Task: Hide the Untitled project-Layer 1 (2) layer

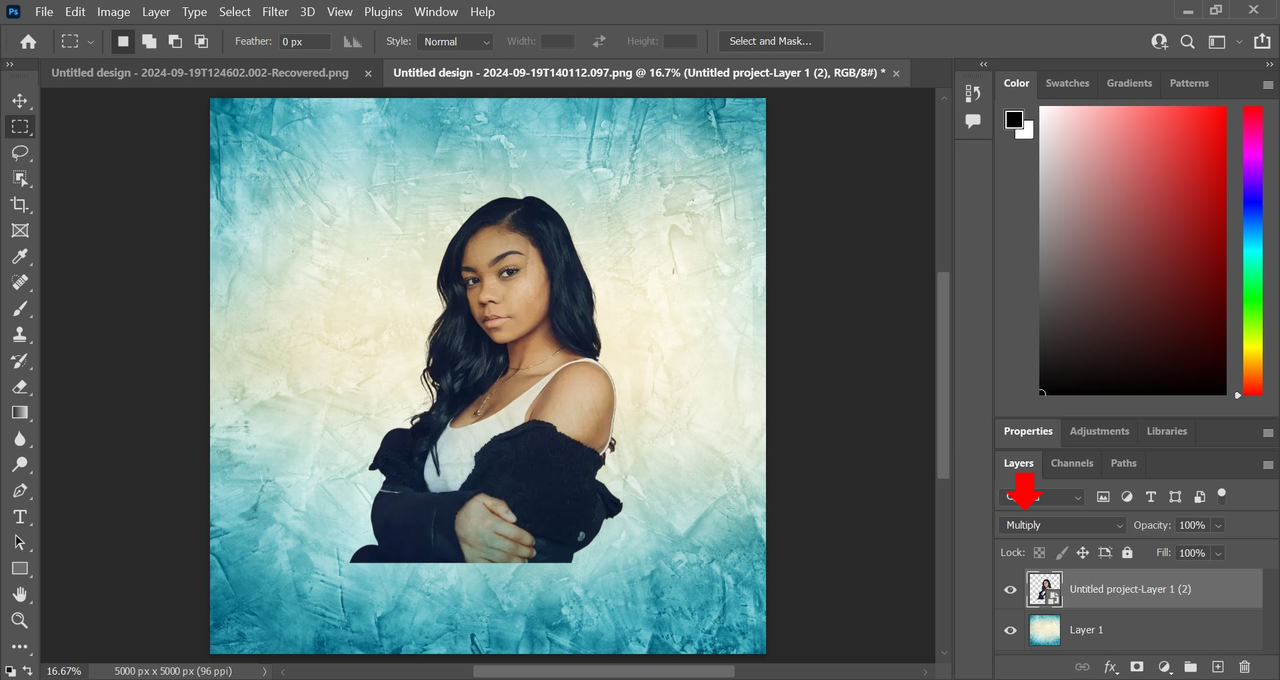Action: coord(1010,590)
